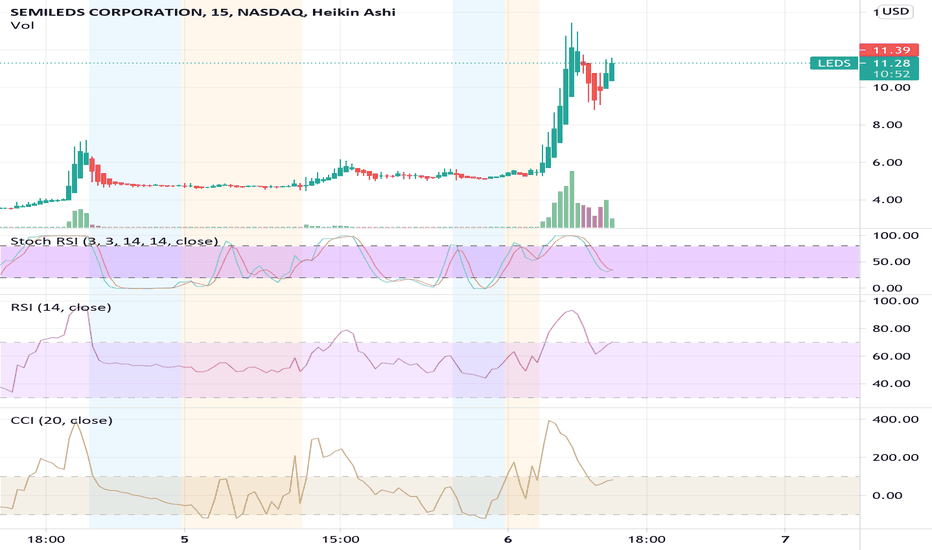Click the date 7 on time axis
This screenshot has width=932, height=550.
(x=785, y=539)
